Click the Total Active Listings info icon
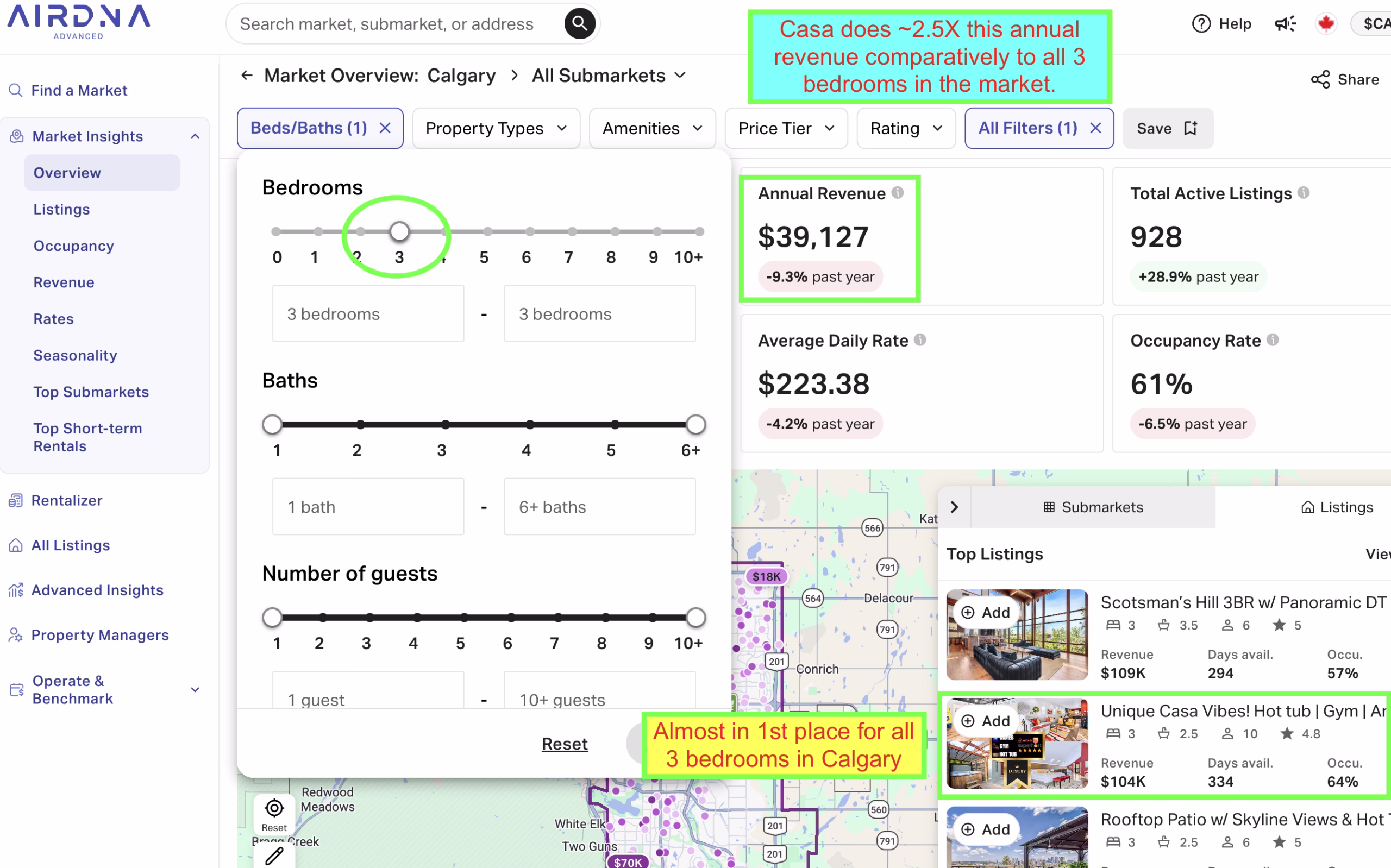The image size is (1391, 868). [x=1304, y=193]
